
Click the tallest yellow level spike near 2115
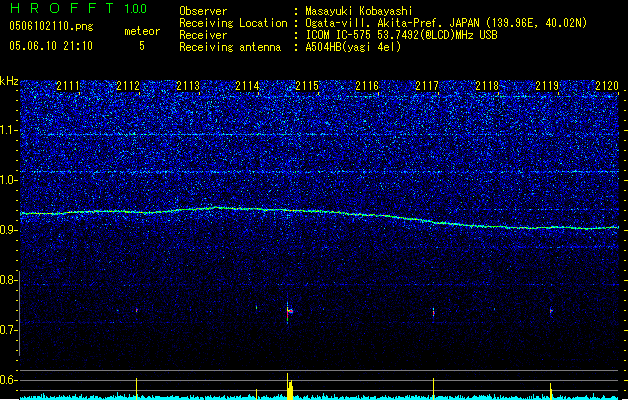tap(287, 386)
